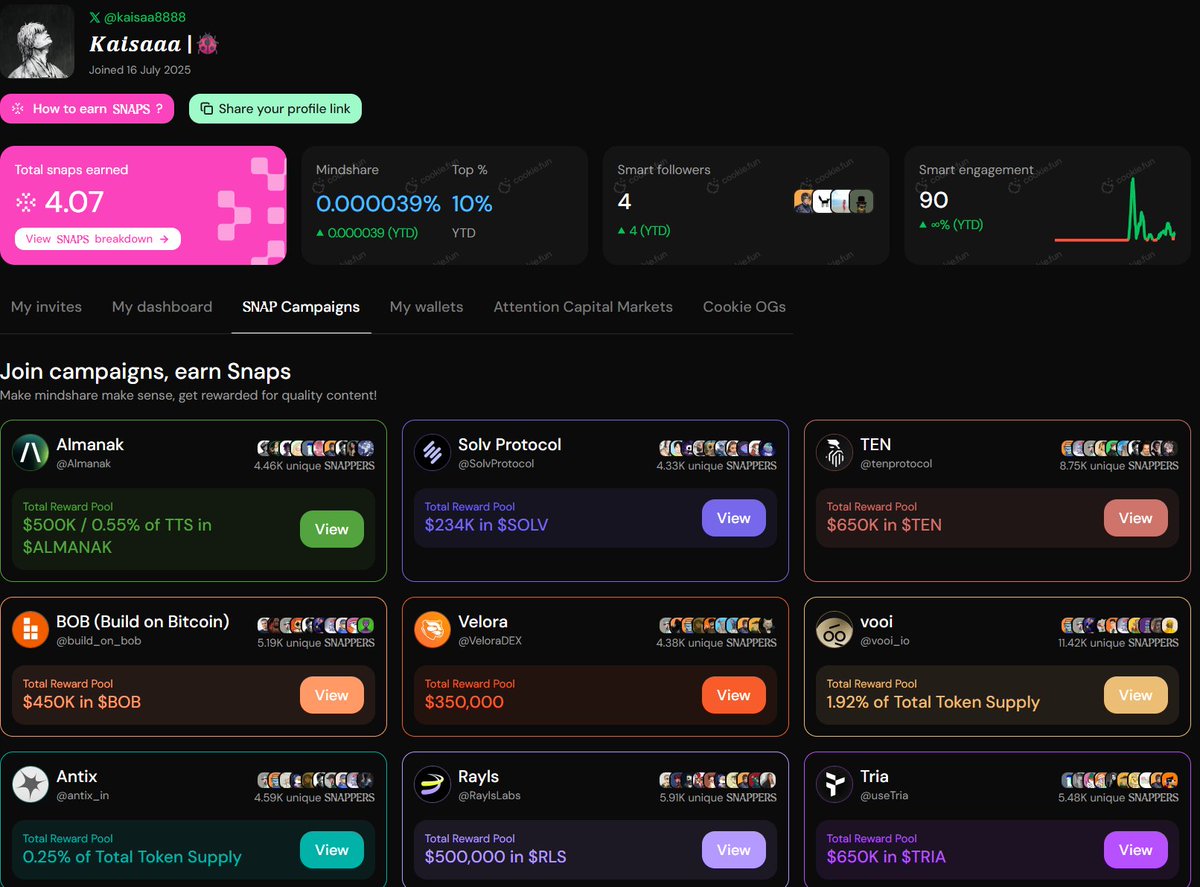Viewport: 1200px width, 887px height.
Task: View the Tria campaign
Action: (1135, 850)
